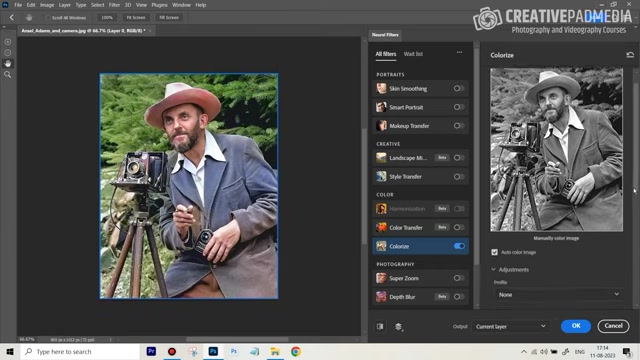This screenshot has width=640, height=360.
Task: Open the Layer menu
Action: (x=64, y=5)
